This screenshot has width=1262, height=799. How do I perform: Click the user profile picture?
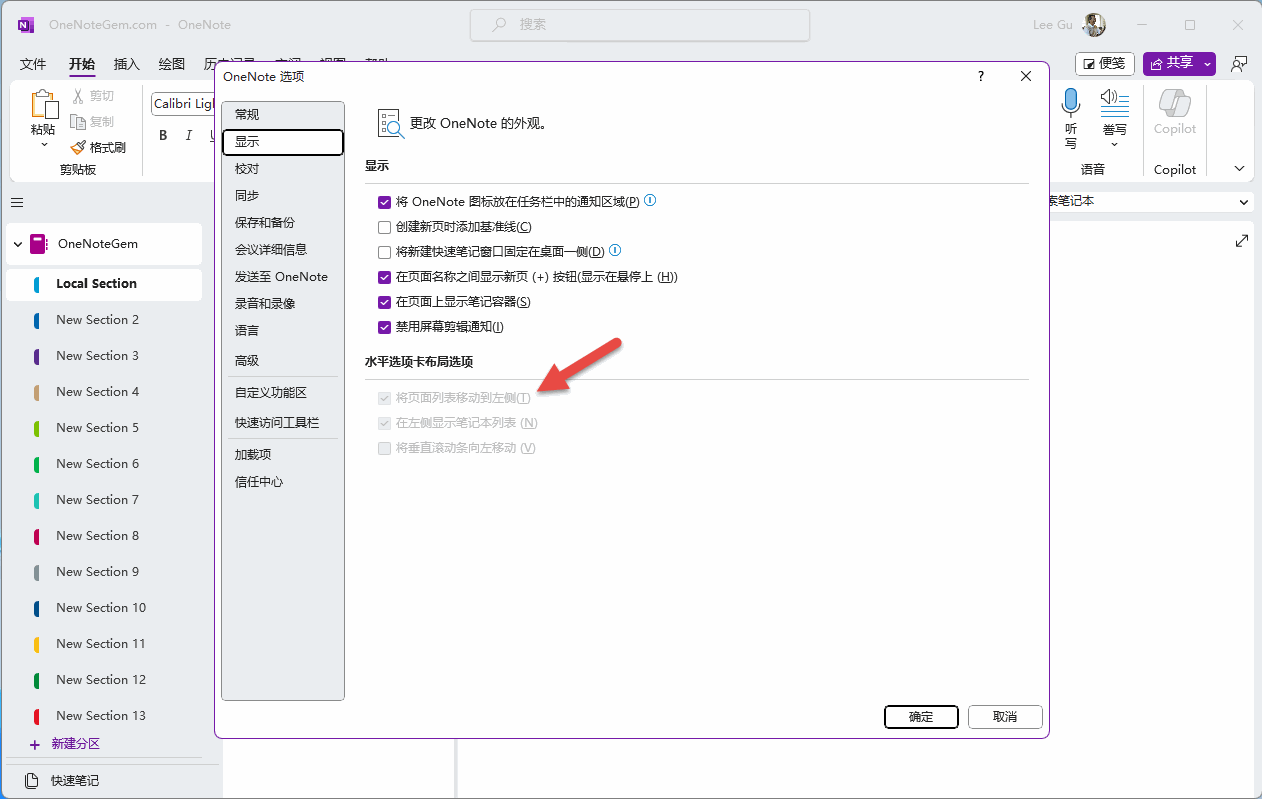point(1095,25)
